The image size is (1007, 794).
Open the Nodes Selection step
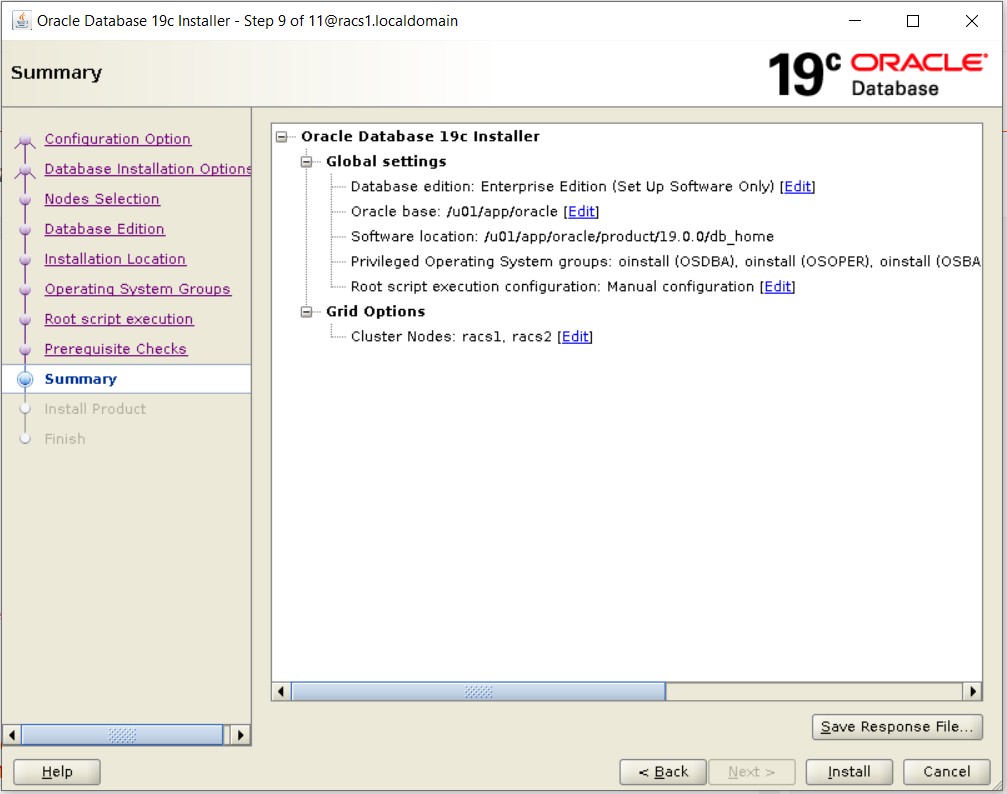point(102,199)
